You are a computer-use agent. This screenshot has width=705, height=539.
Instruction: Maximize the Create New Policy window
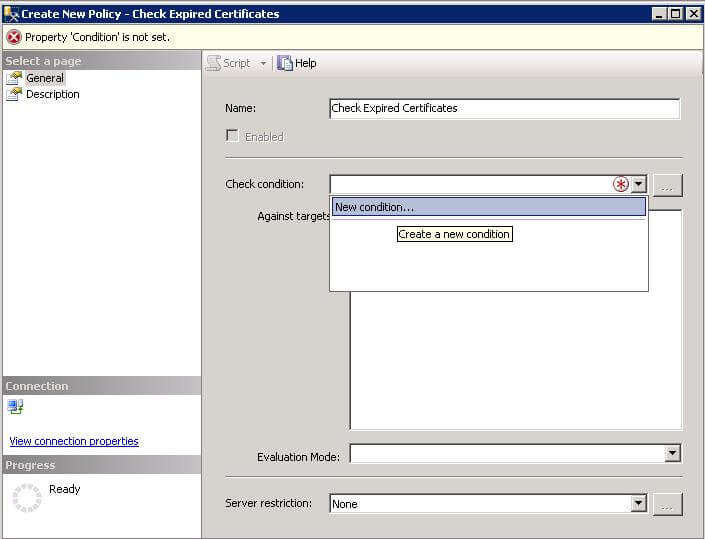[x=675, y=14]
